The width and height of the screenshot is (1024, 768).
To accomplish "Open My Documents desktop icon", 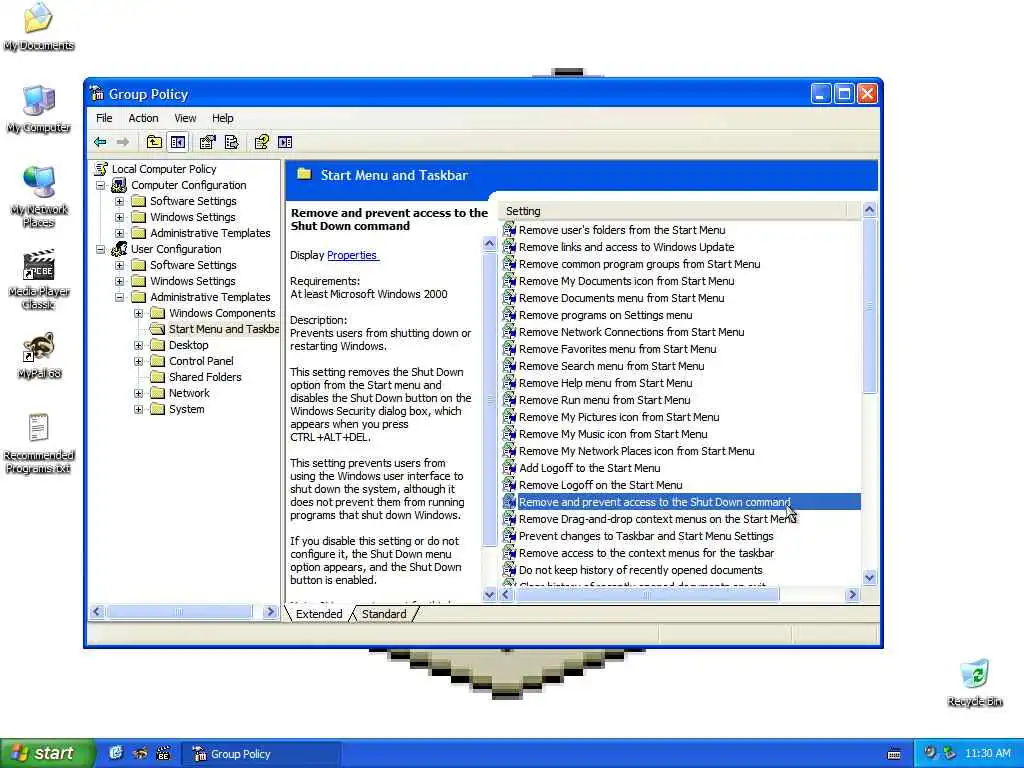I will coord(38,18).
